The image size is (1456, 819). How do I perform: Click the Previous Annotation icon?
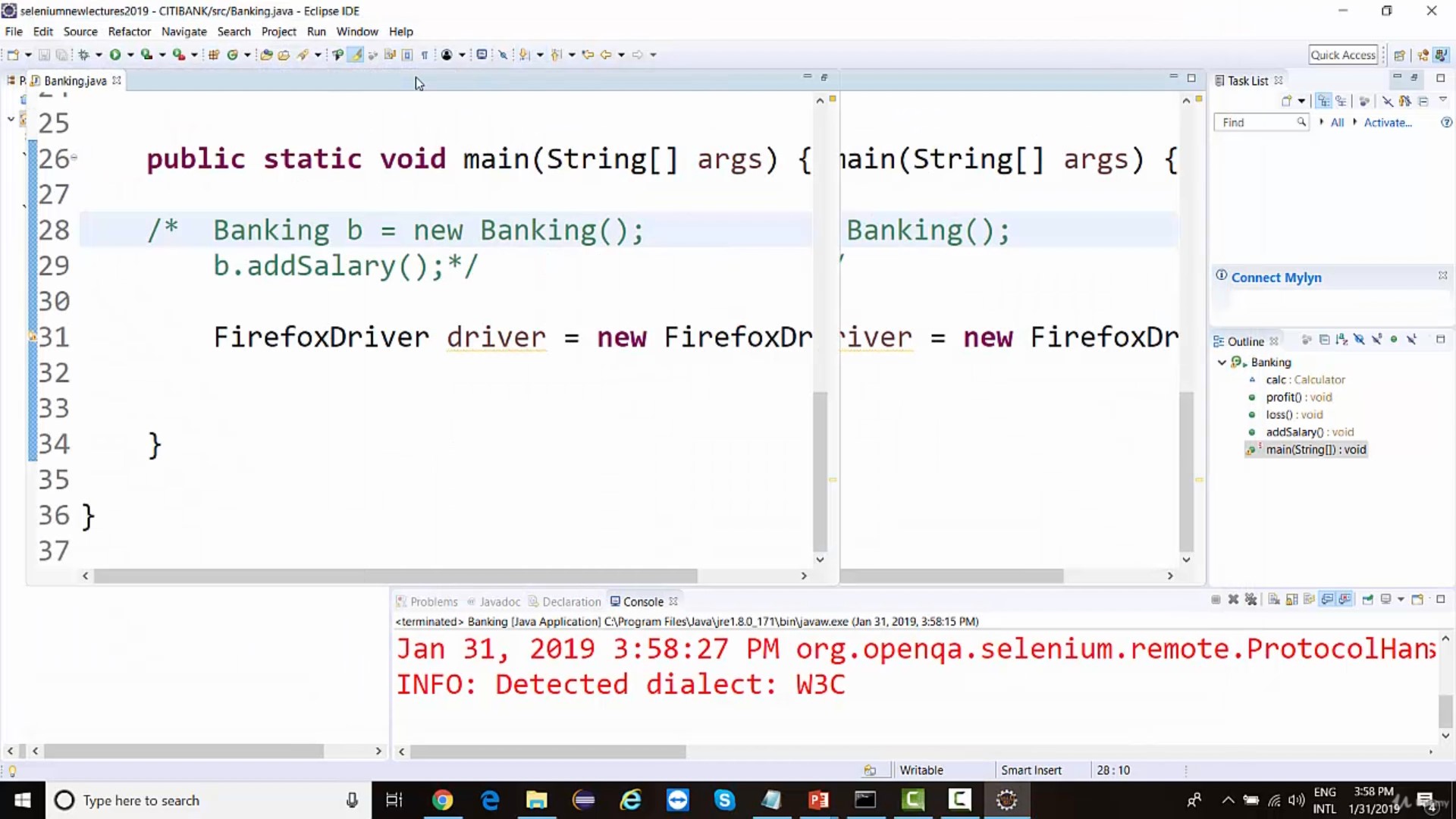(557, 55)
